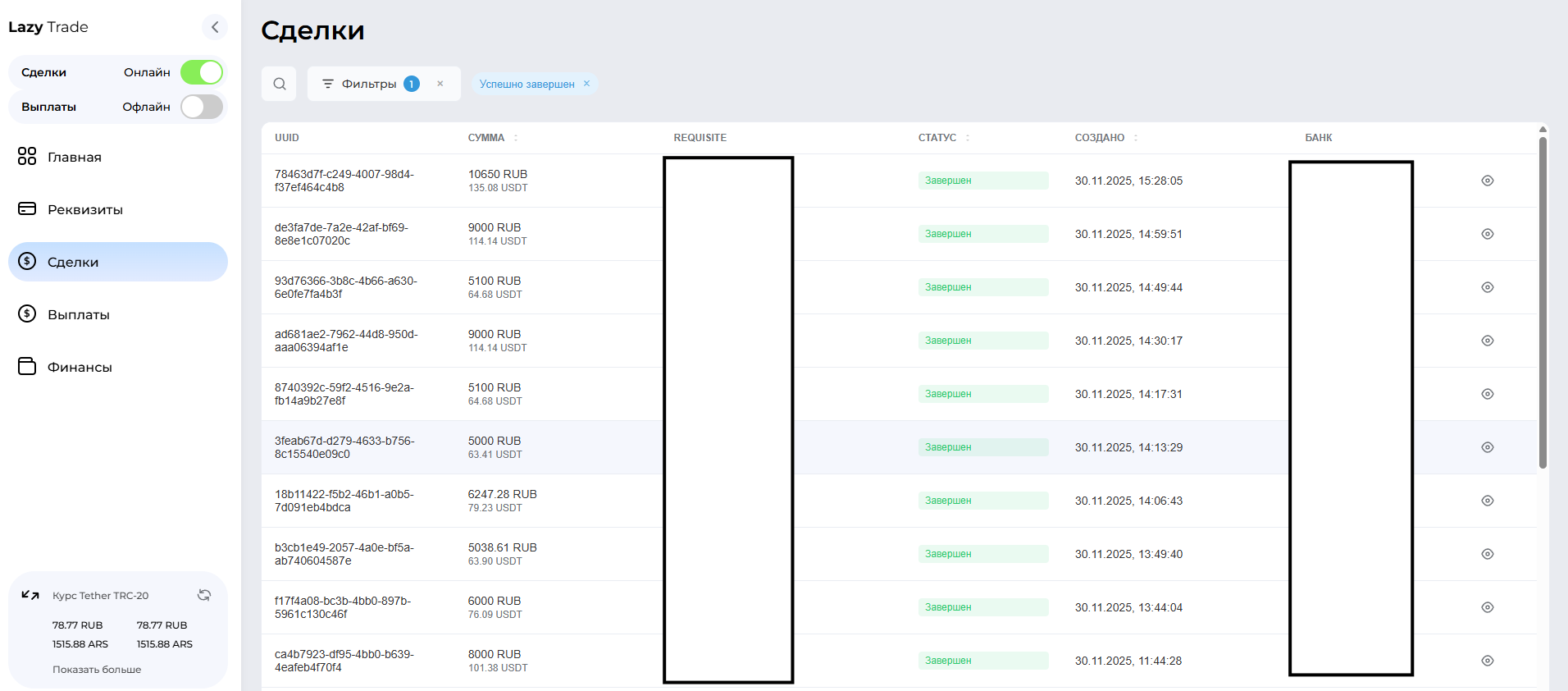Open the Главная menu item

(x=74, y=157)
